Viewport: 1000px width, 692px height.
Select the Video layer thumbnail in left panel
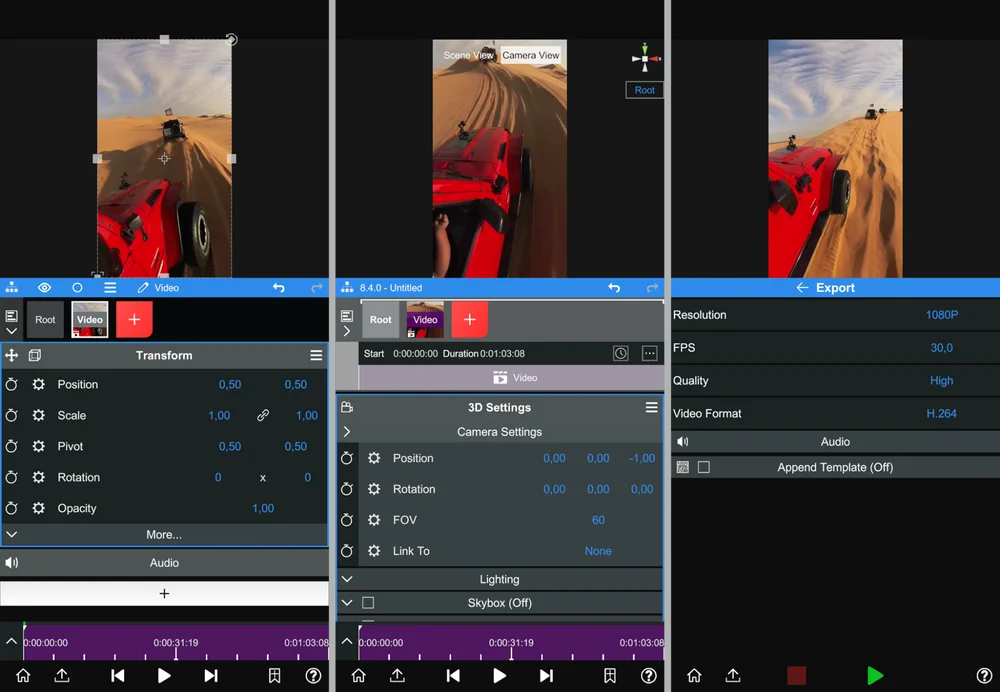click(x=90, y=319)
